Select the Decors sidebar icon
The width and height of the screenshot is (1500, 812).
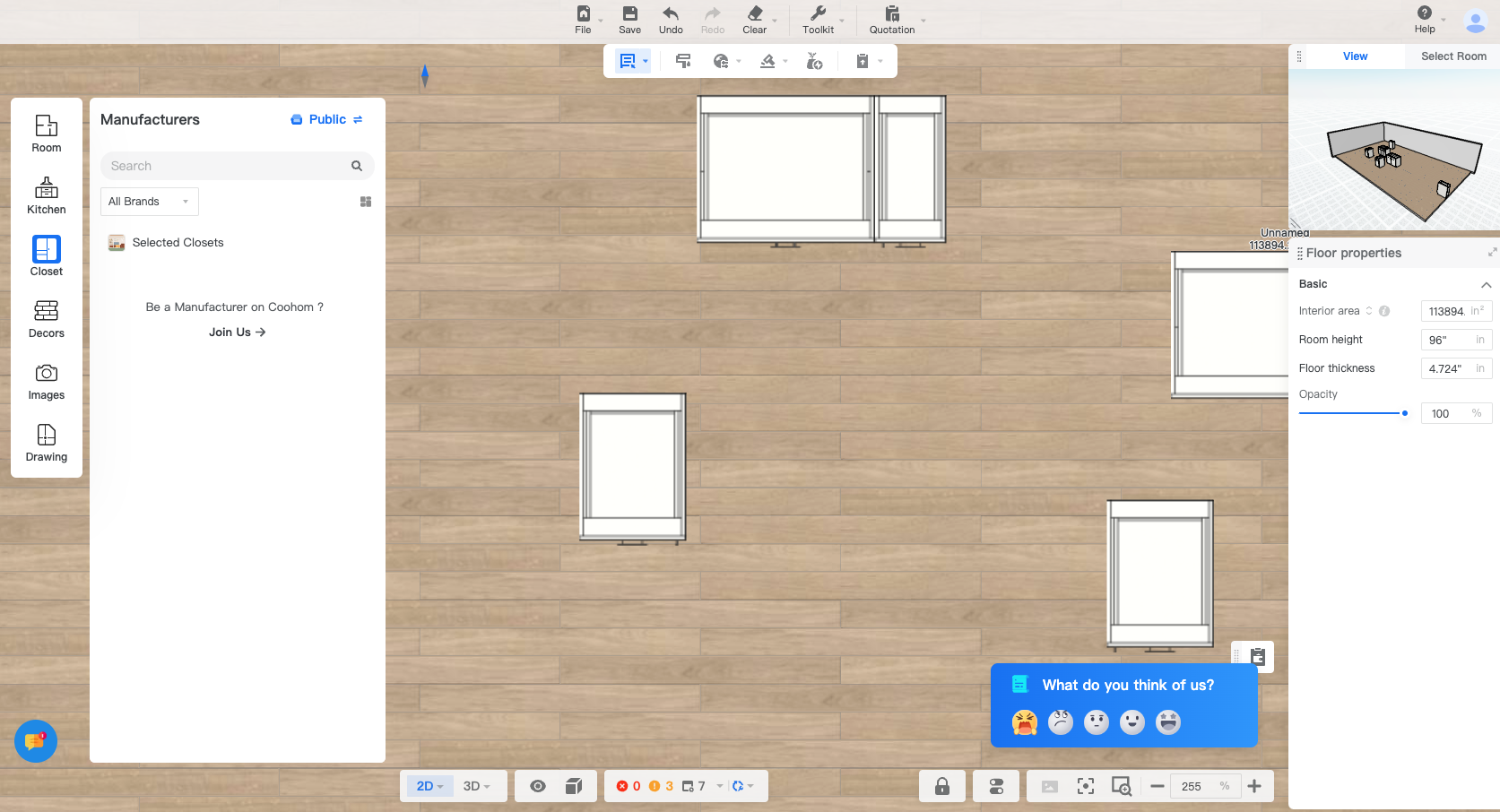47,319
